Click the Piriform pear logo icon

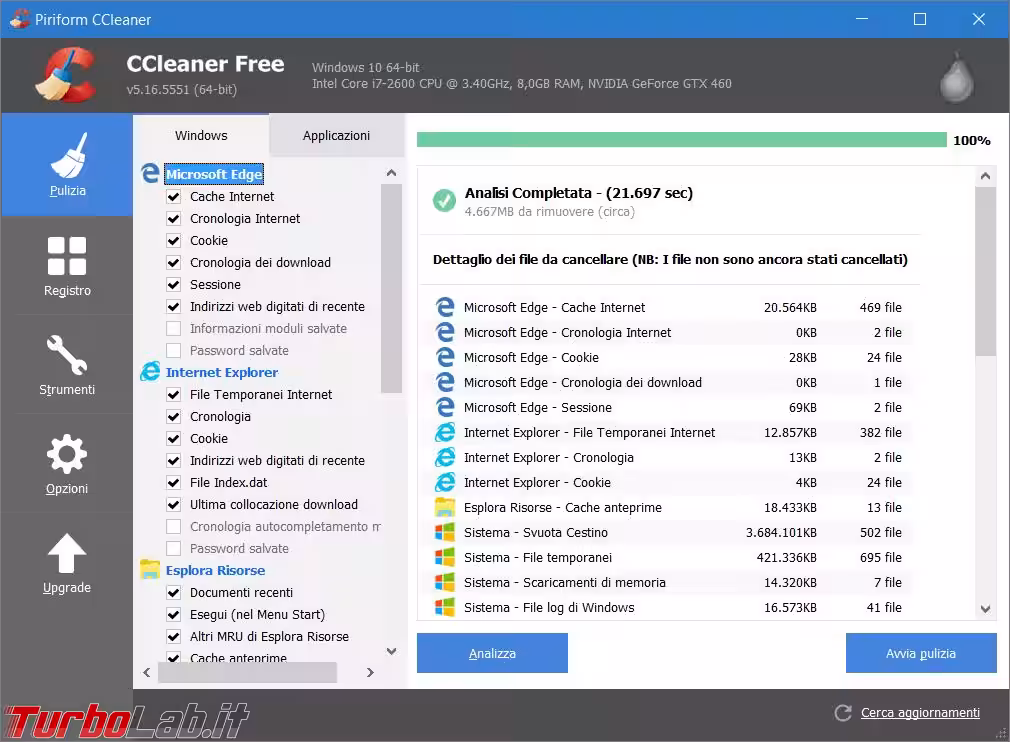(954, 77)
